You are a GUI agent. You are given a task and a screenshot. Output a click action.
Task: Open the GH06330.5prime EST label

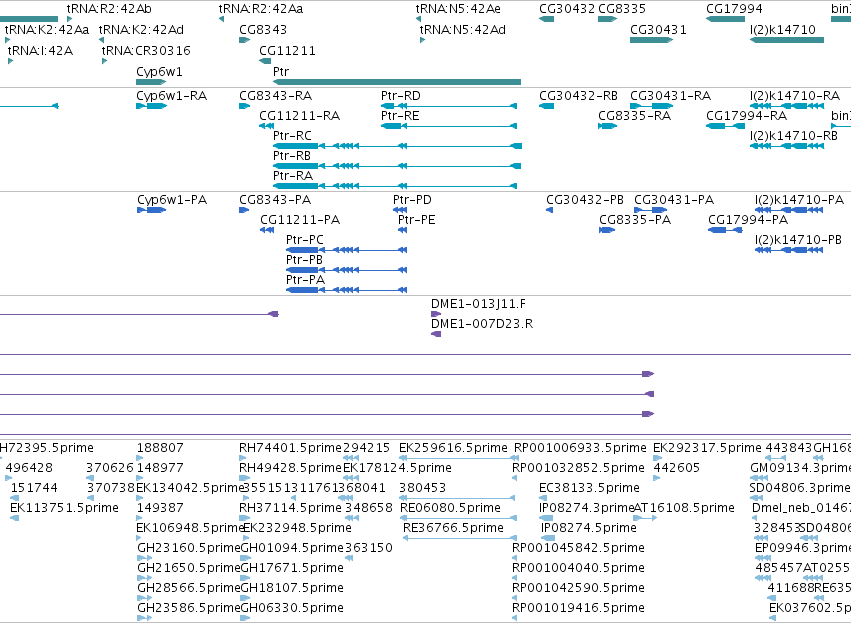(292, 608)
